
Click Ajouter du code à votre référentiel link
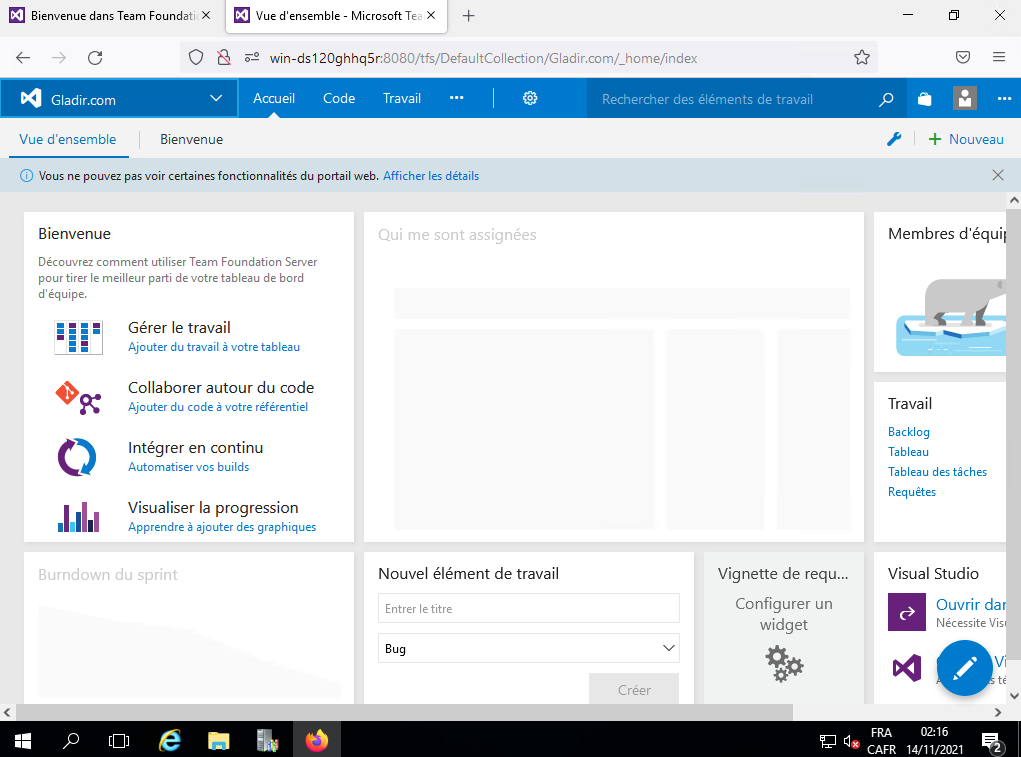(x=218, y=407)
